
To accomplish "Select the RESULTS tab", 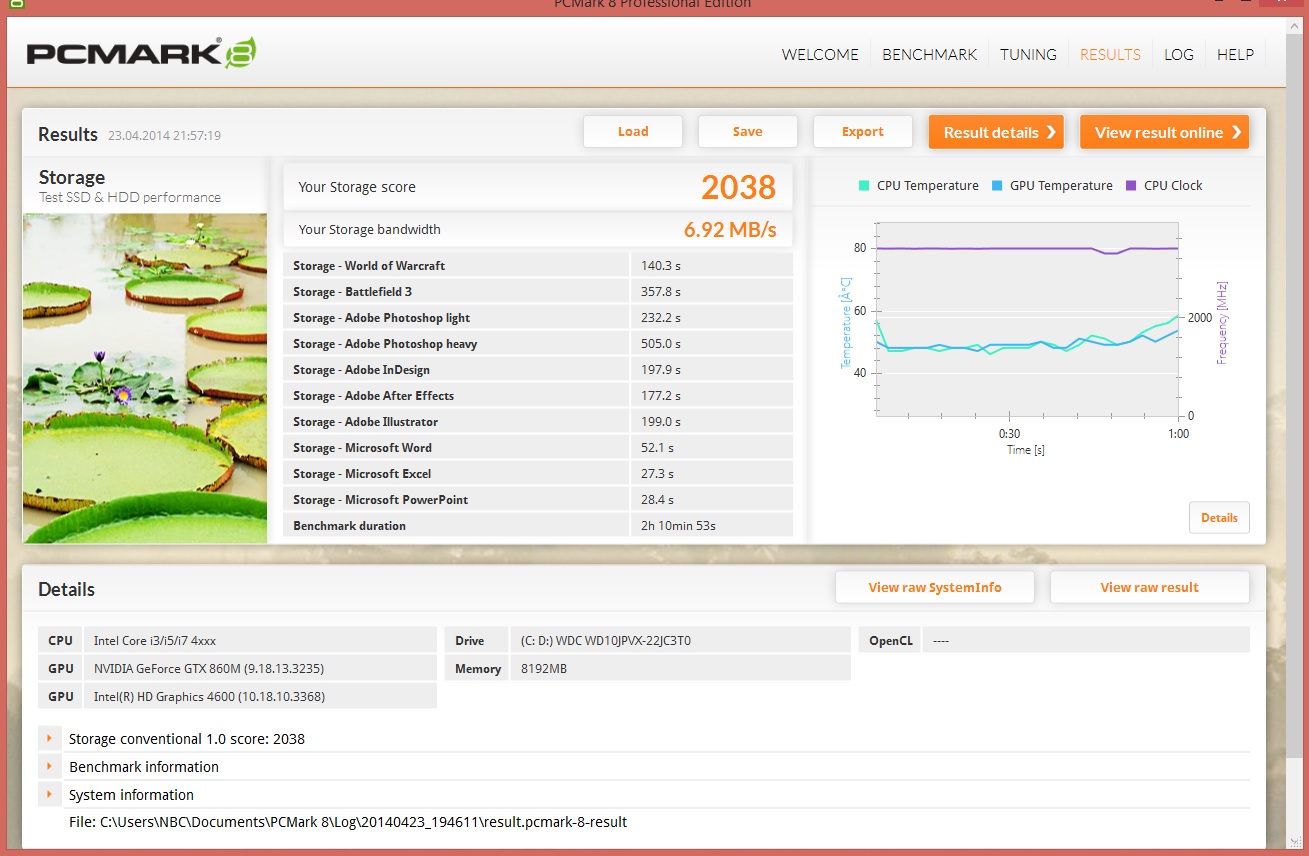I will point(1110,55).
